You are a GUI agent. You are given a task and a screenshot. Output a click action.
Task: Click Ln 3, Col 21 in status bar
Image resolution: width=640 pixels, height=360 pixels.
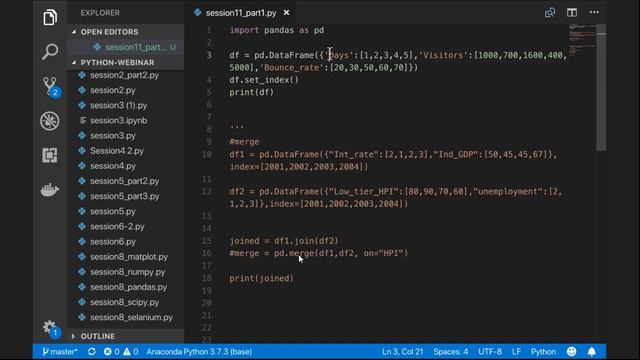coord(402,352)
